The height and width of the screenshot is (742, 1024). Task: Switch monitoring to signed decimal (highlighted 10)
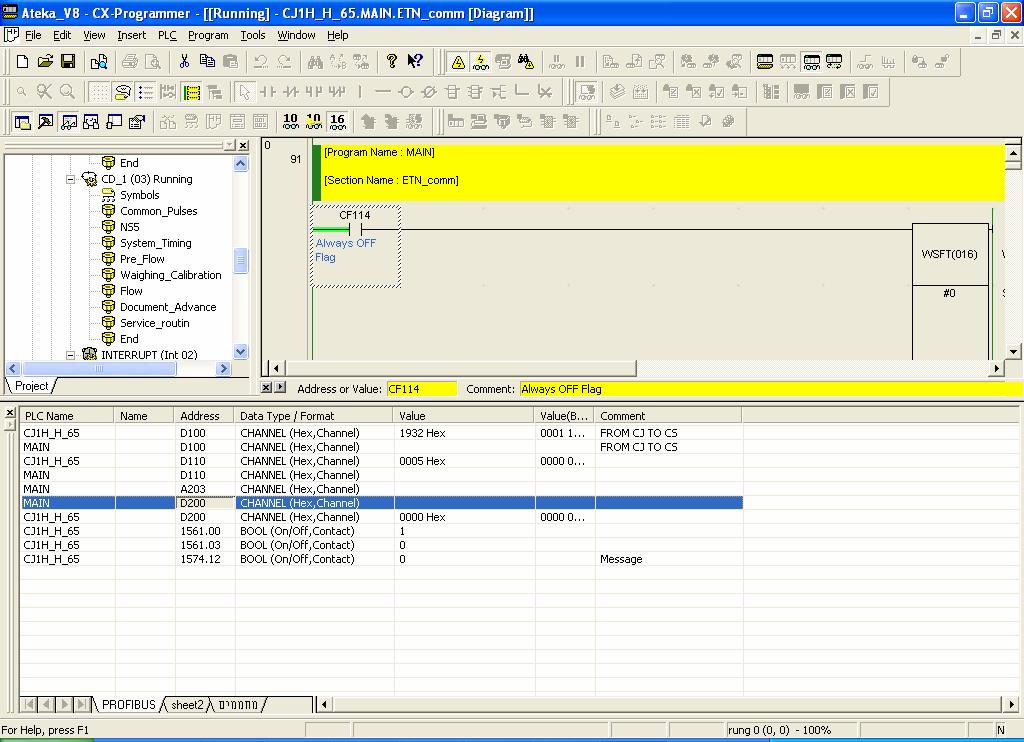pos(314,121)
